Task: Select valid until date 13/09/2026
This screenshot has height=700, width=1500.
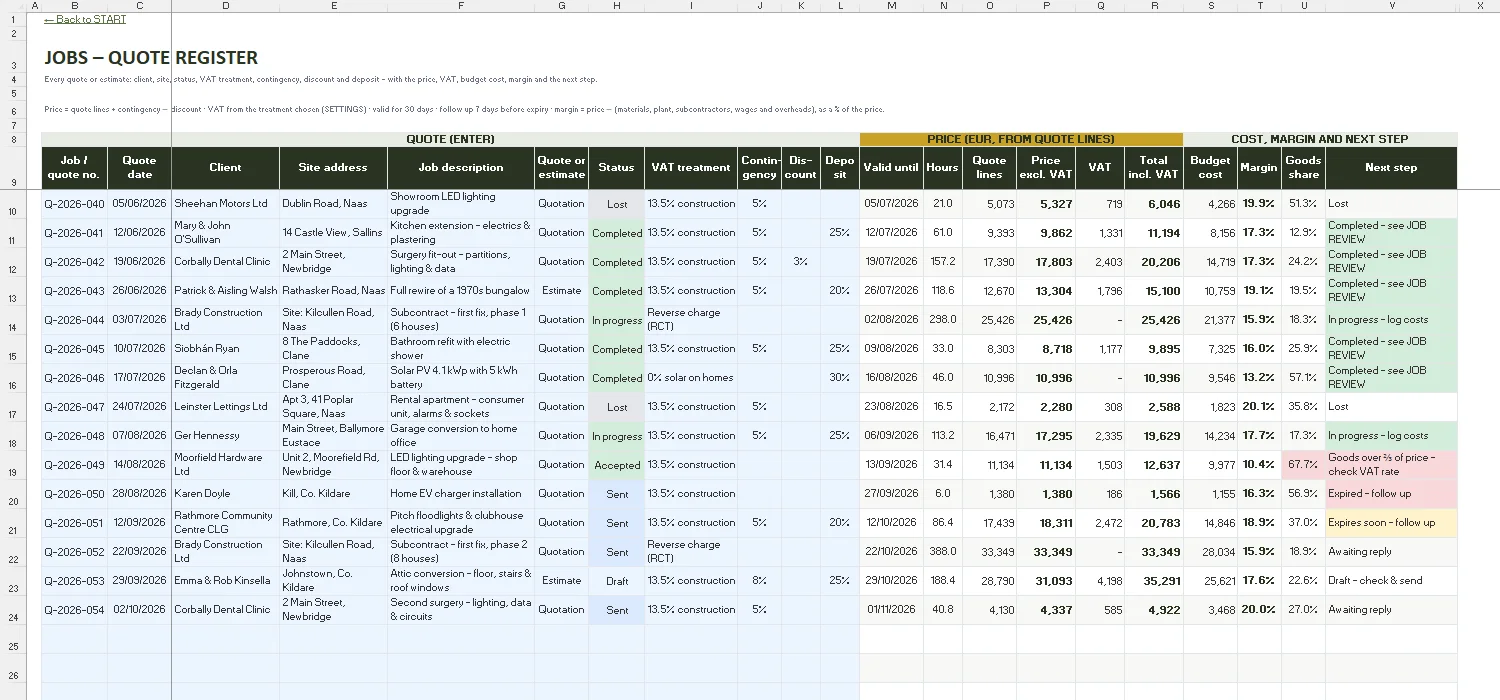Action: pyautogui.click(x=891, y=465)
